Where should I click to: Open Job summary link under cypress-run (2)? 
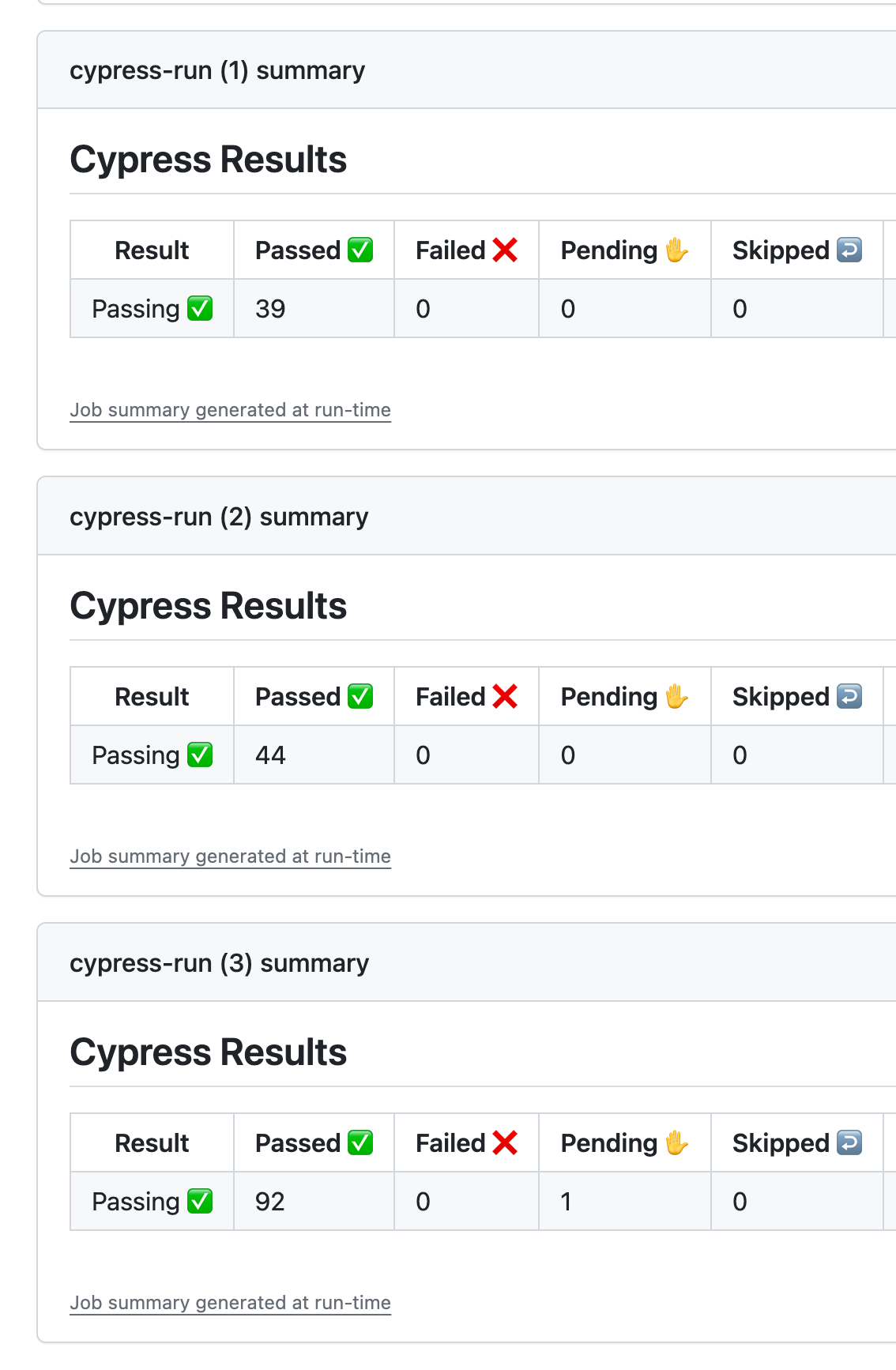coord(230,856)
